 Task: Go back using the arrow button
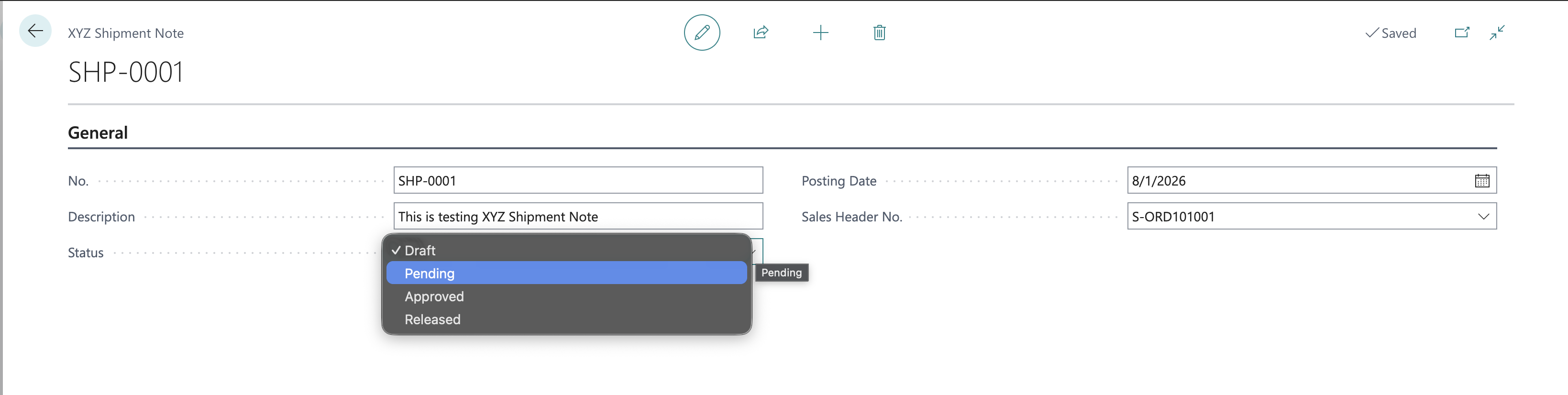click(35, 31)
